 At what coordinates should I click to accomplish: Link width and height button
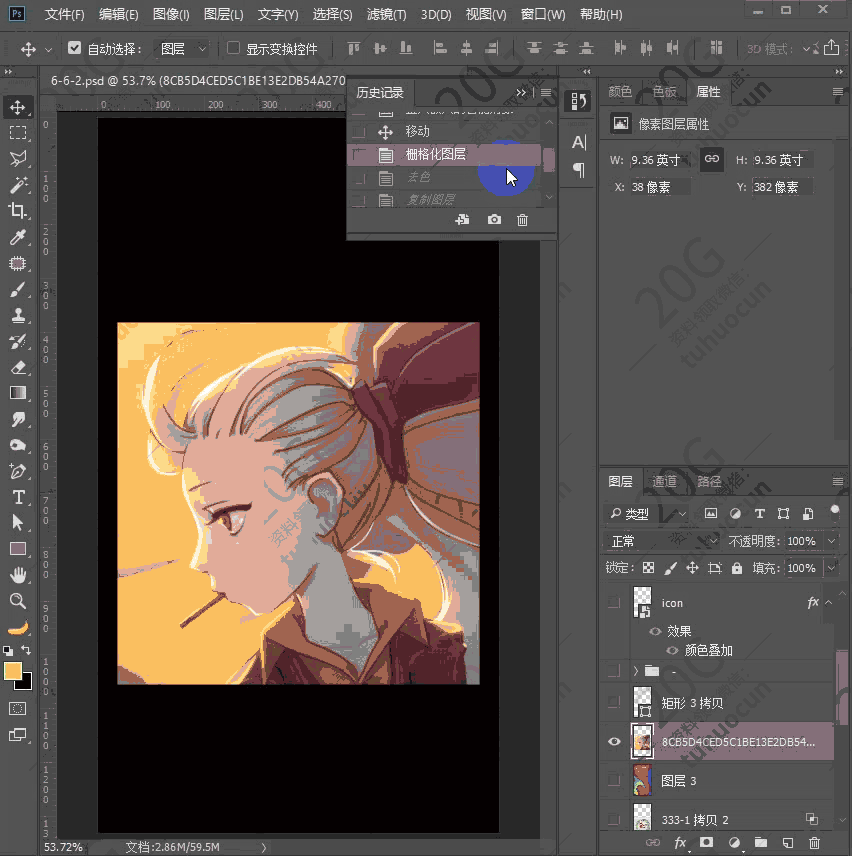pos(712,159)
